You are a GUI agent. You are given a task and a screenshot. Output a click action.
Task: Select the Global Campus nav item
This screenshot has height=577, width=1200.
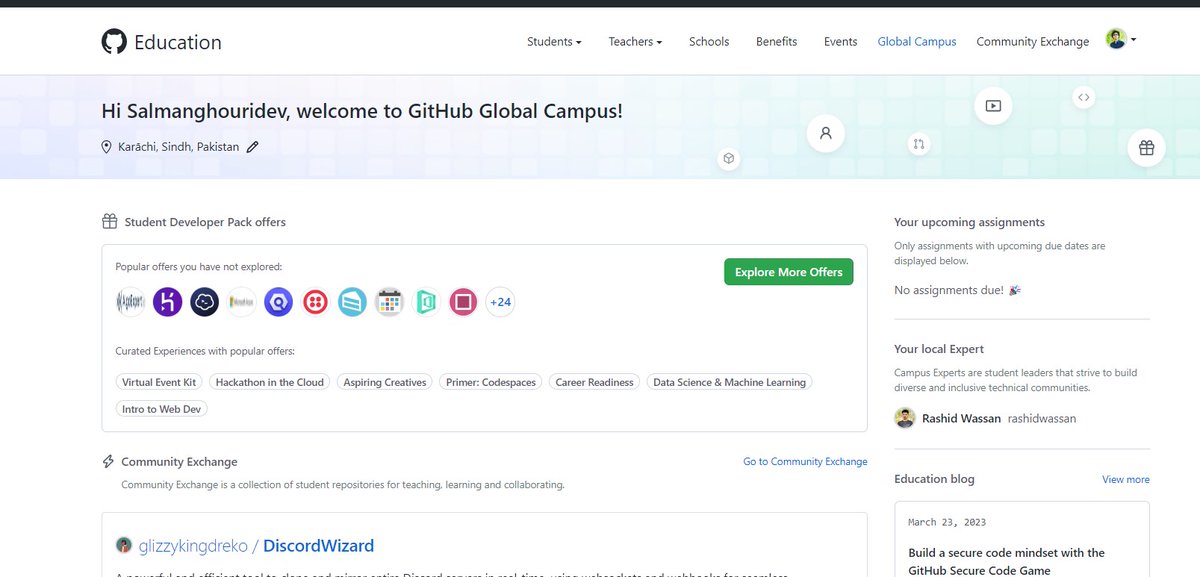[x=917, y=42]
